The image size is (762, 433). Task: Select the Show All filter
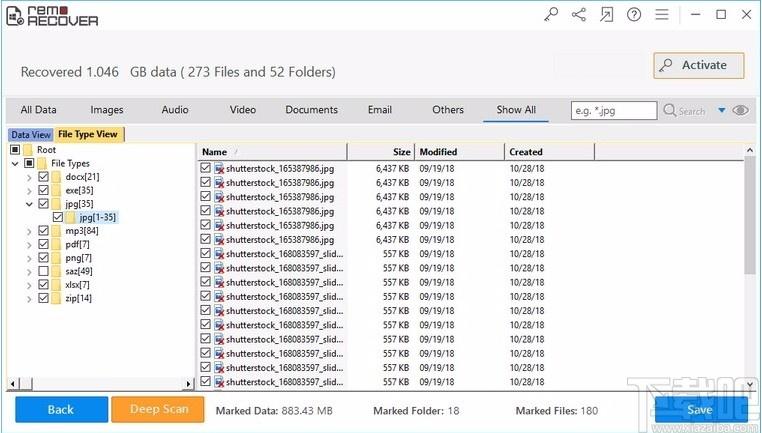pyautogui.click(x=516, y=110)
